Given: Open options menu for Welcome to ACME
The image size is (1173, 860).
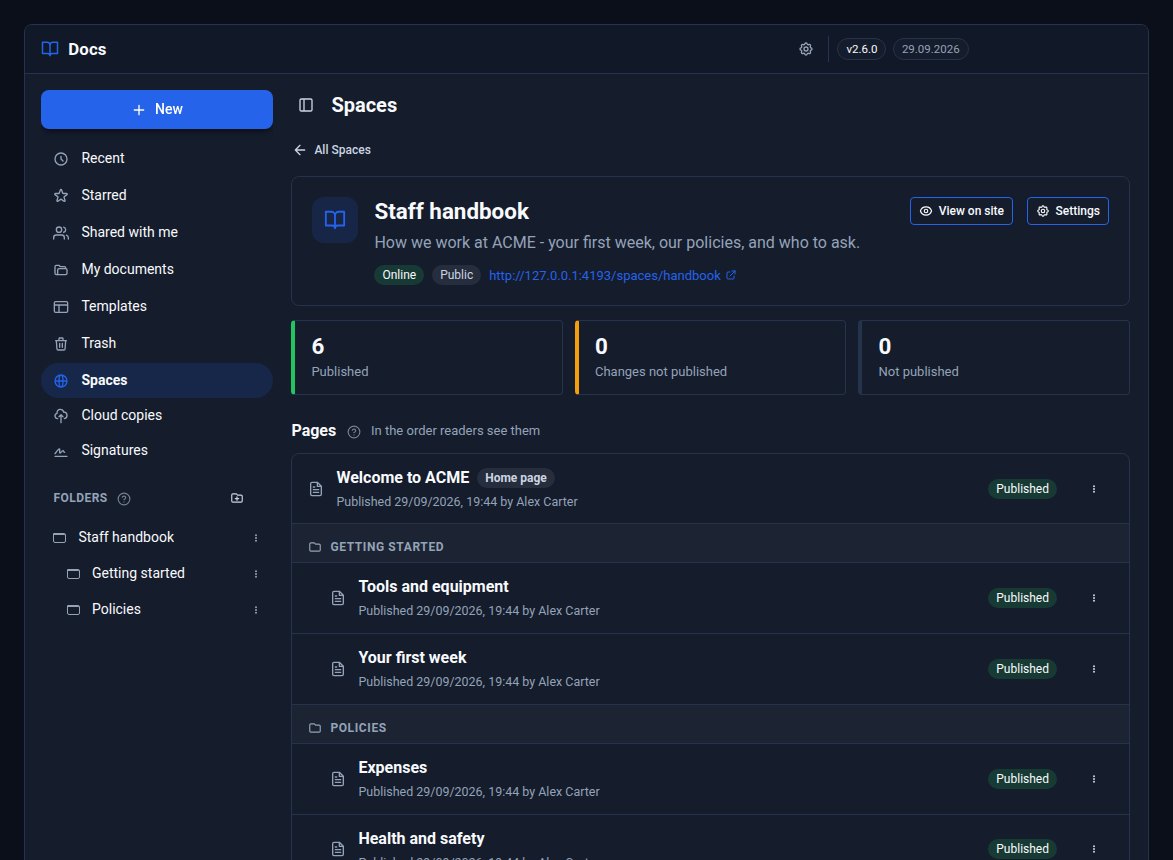Looking at the screenshot, I should [1094, 489].
